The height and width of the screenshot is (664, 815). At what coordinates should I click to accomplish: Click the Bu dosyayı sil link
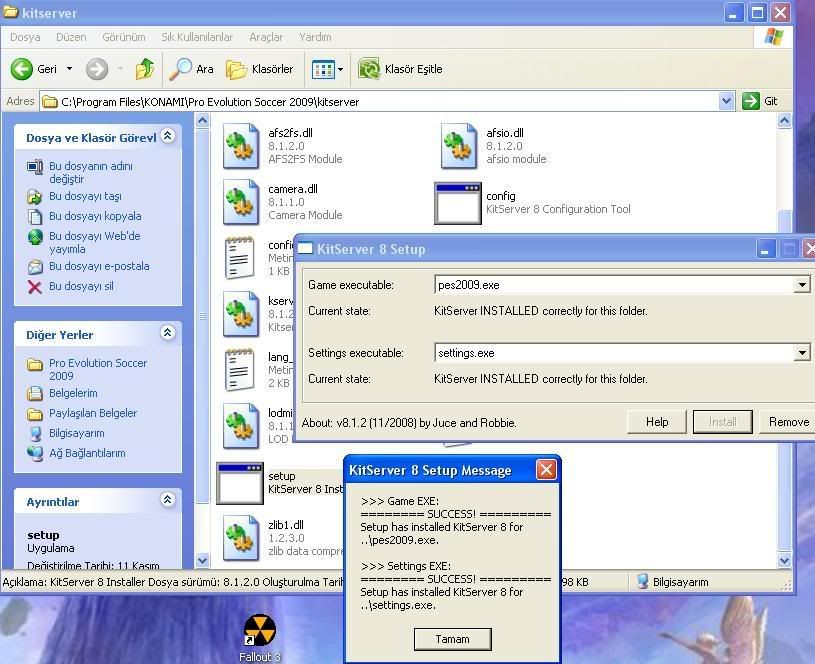pyautogui.click(x=81, y=286)
